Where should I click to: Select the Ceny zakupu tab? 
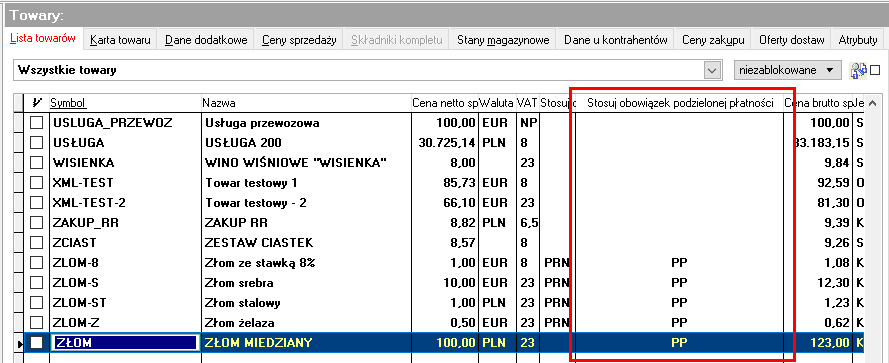coord(713,40)
